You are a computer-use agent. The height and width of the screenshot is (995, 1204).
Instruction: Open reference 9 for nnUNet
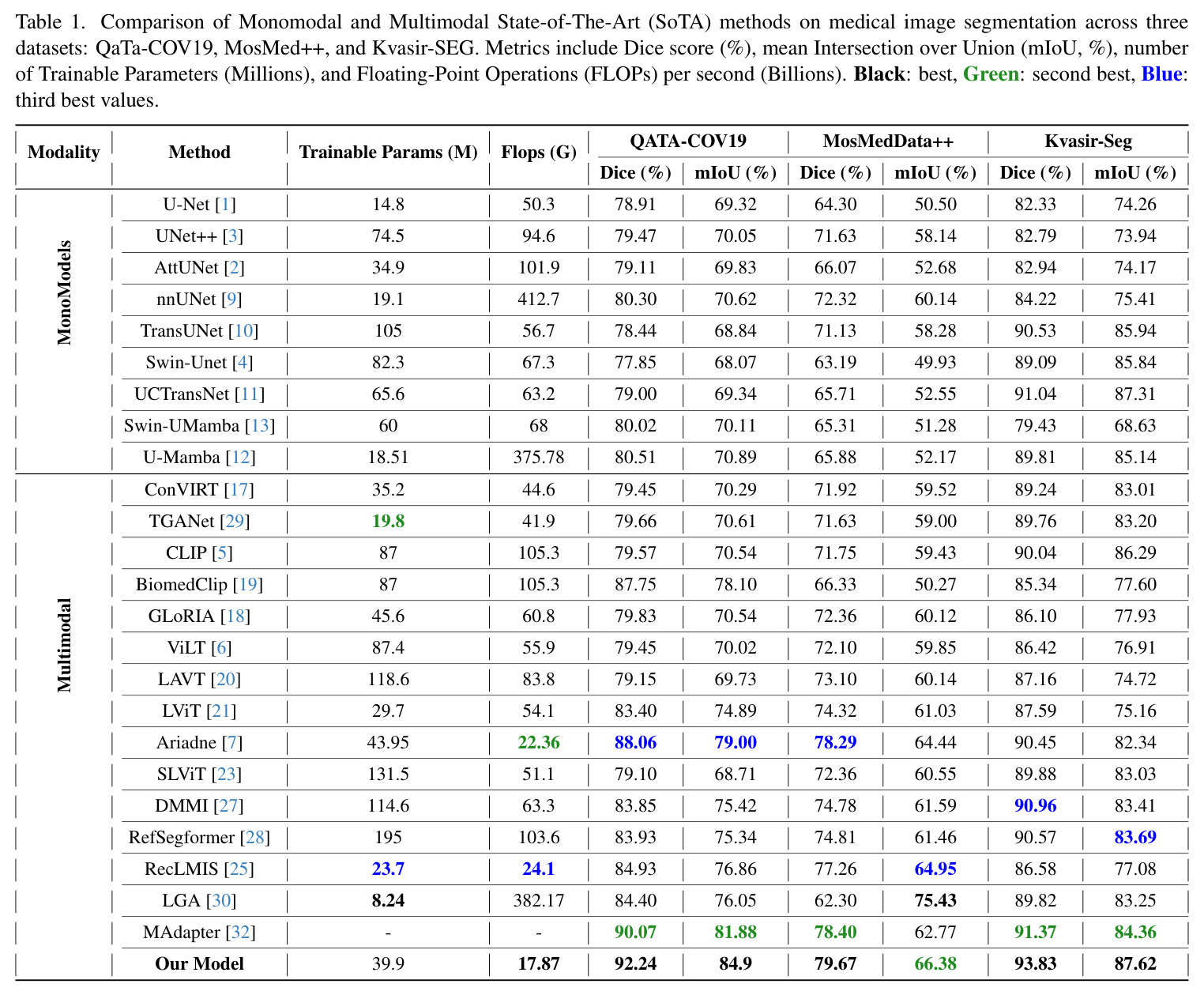[231, 300]
